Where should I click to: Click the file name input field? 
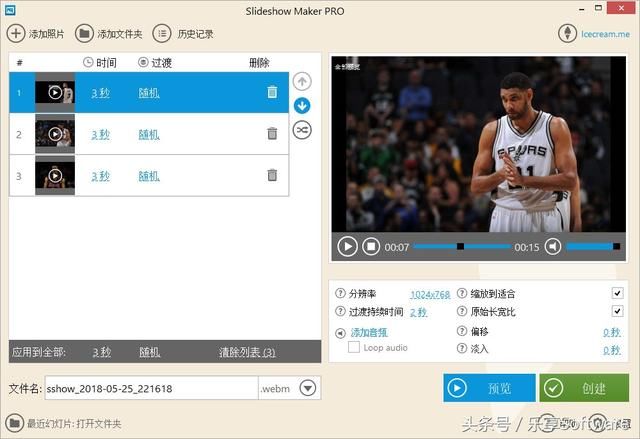tap(150, 388)
